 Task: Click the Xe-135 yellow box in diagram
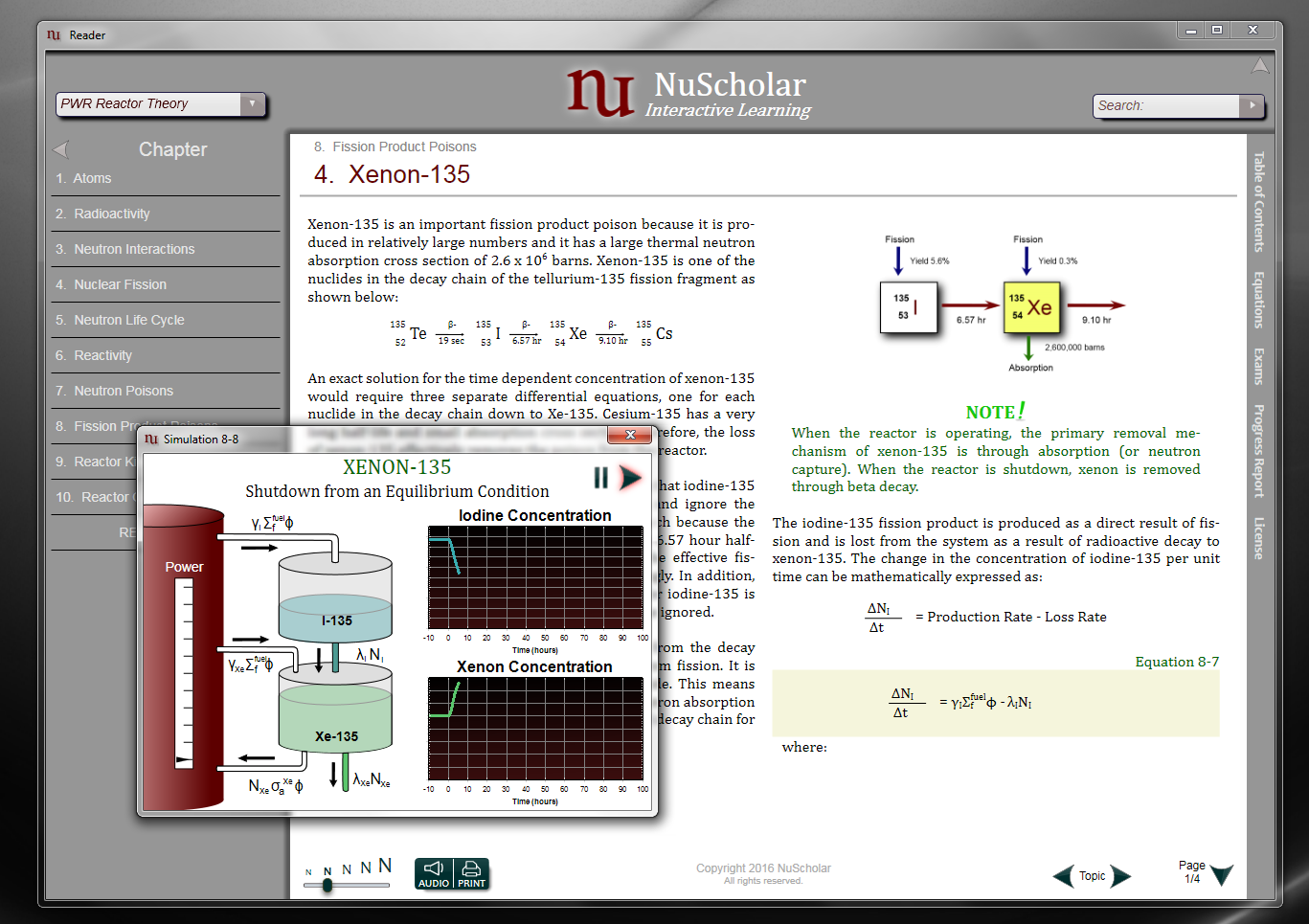click(1031, 307)
